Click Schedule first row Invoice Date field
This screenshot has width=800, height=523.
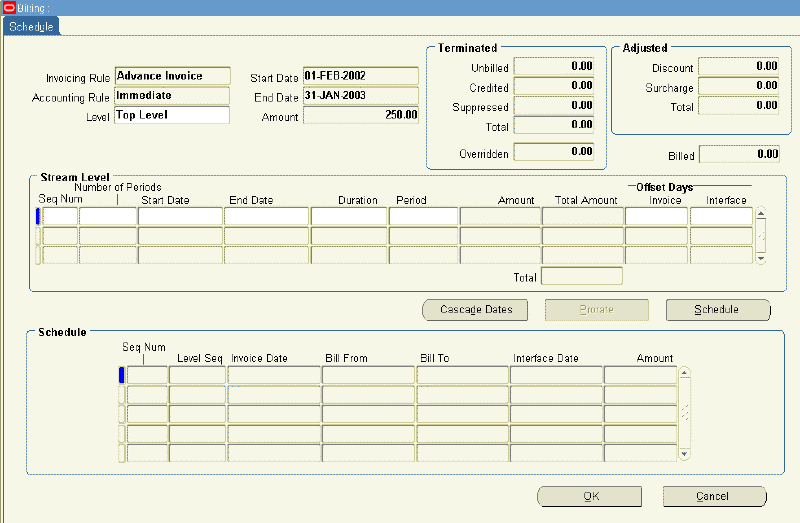coord(274,375)
